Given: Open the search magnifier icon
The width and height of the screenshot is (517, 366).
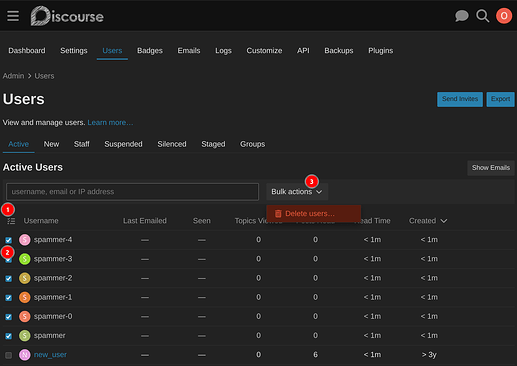Looking at the screenshot, I should [x=482, y=16].
